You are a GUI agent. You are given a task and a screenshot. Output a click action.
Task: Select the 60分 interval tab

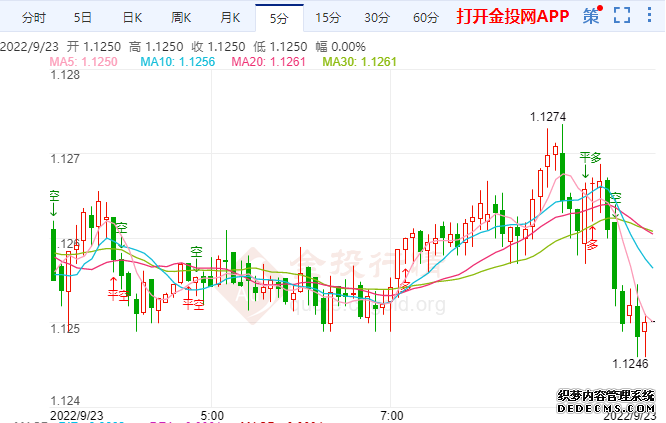(x=426, y=18)
